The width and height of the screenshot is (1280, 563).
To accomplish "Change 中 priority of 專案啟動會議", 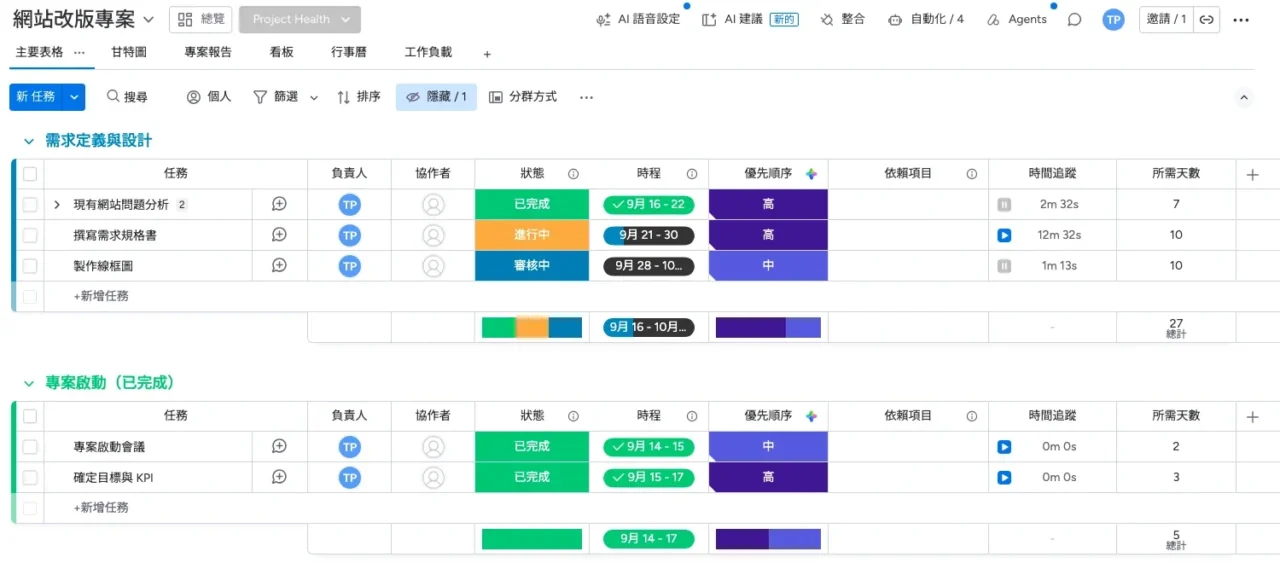I will (x=768, y=447).
